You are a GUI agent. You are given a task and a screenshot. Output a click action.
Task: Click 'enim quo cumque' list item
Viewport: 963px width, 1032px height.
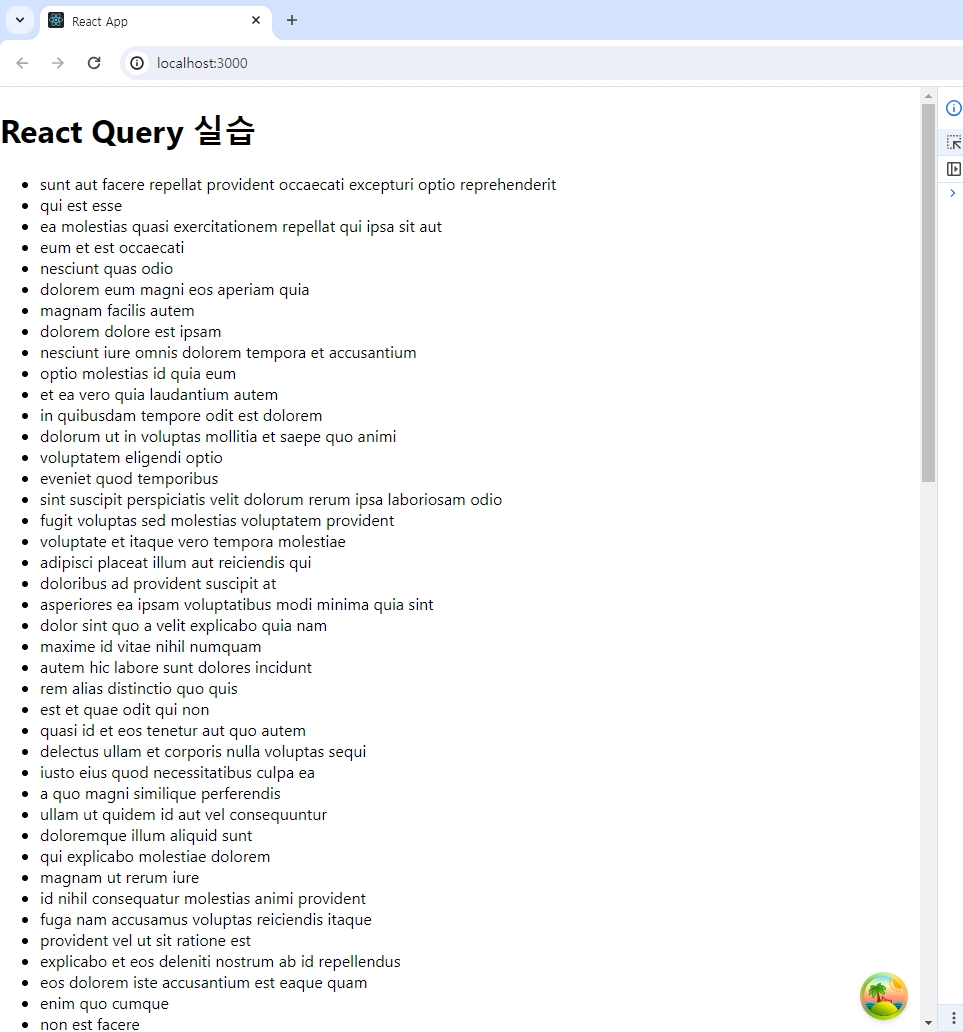point(105,1004)
